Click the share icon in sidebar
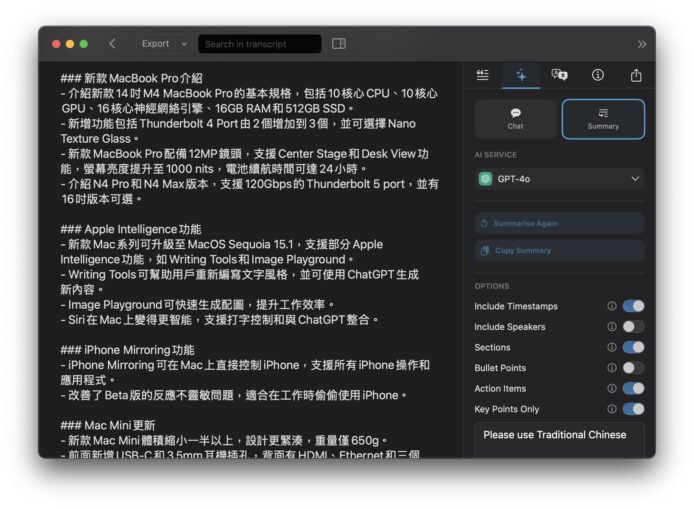Screen dimensions: 694x509 tap(636, 75)
